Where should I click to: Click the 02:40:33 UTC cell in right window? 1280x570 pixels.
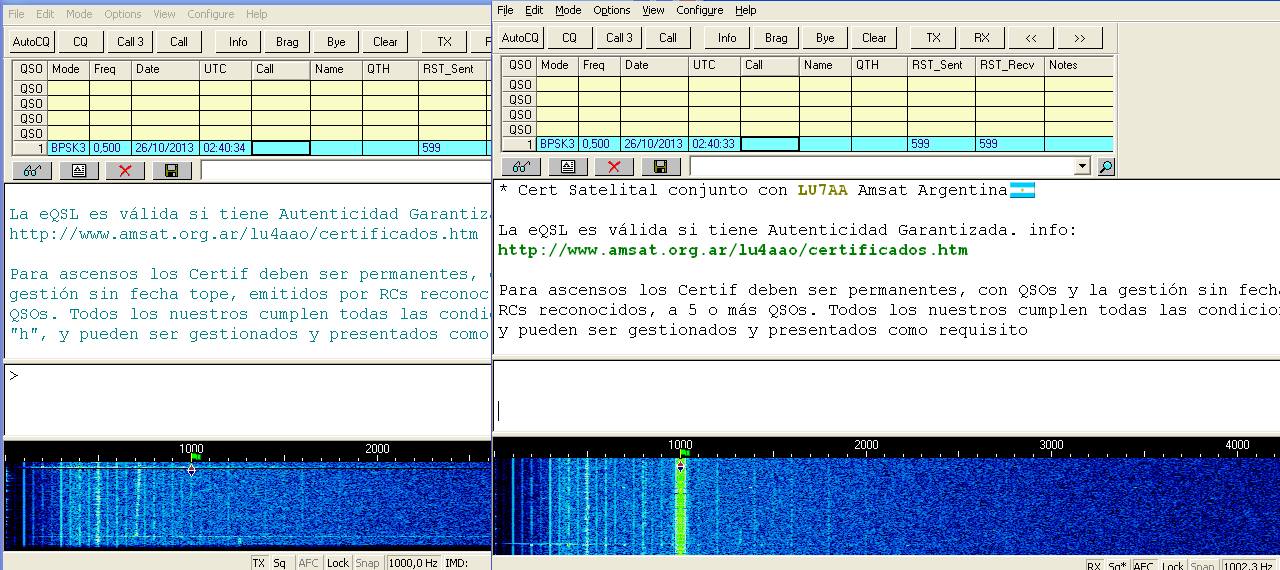coord(714,144)
